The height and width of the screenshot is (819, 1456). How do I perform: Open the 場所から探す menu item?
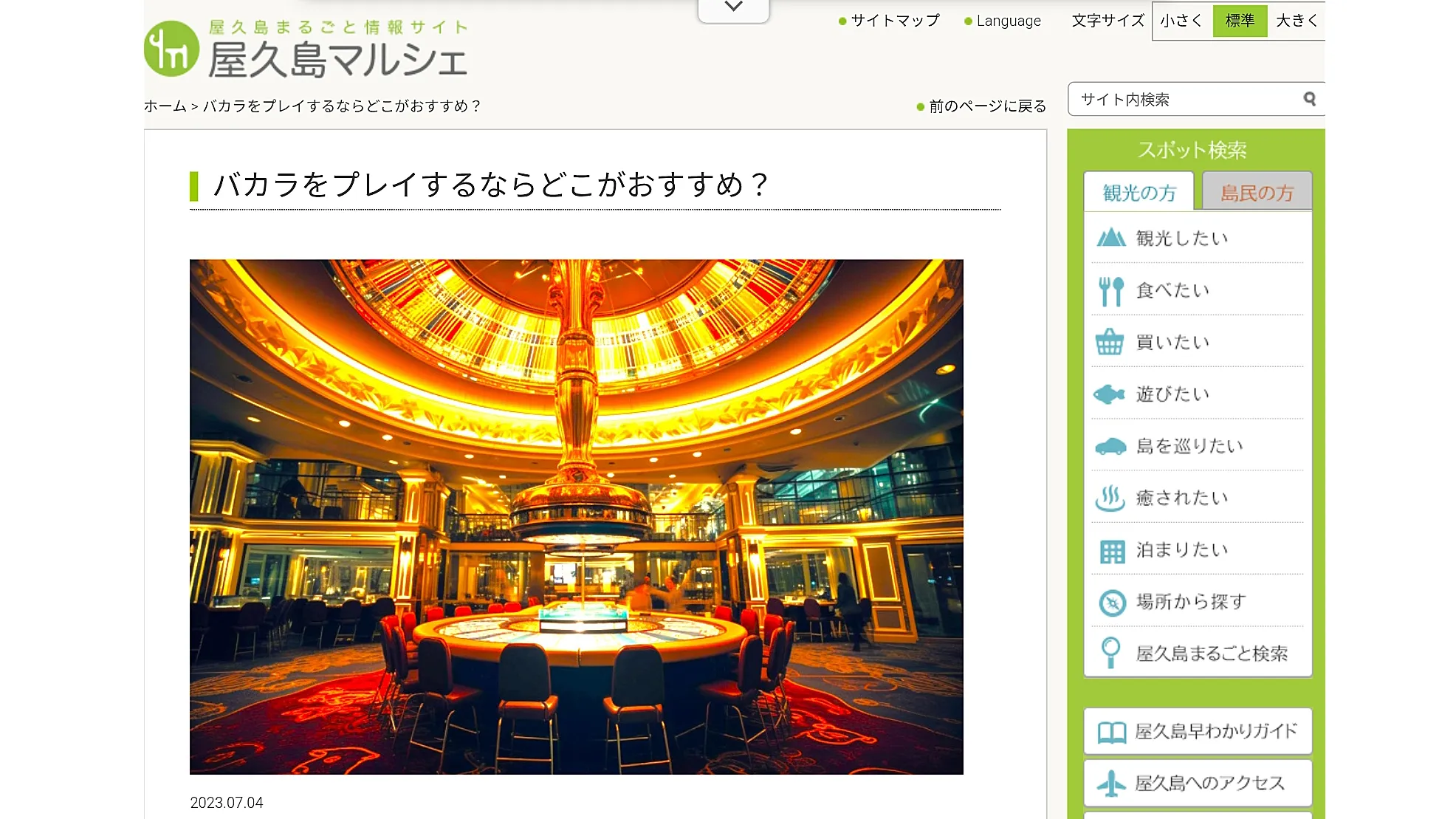[x=1198, y=602]
